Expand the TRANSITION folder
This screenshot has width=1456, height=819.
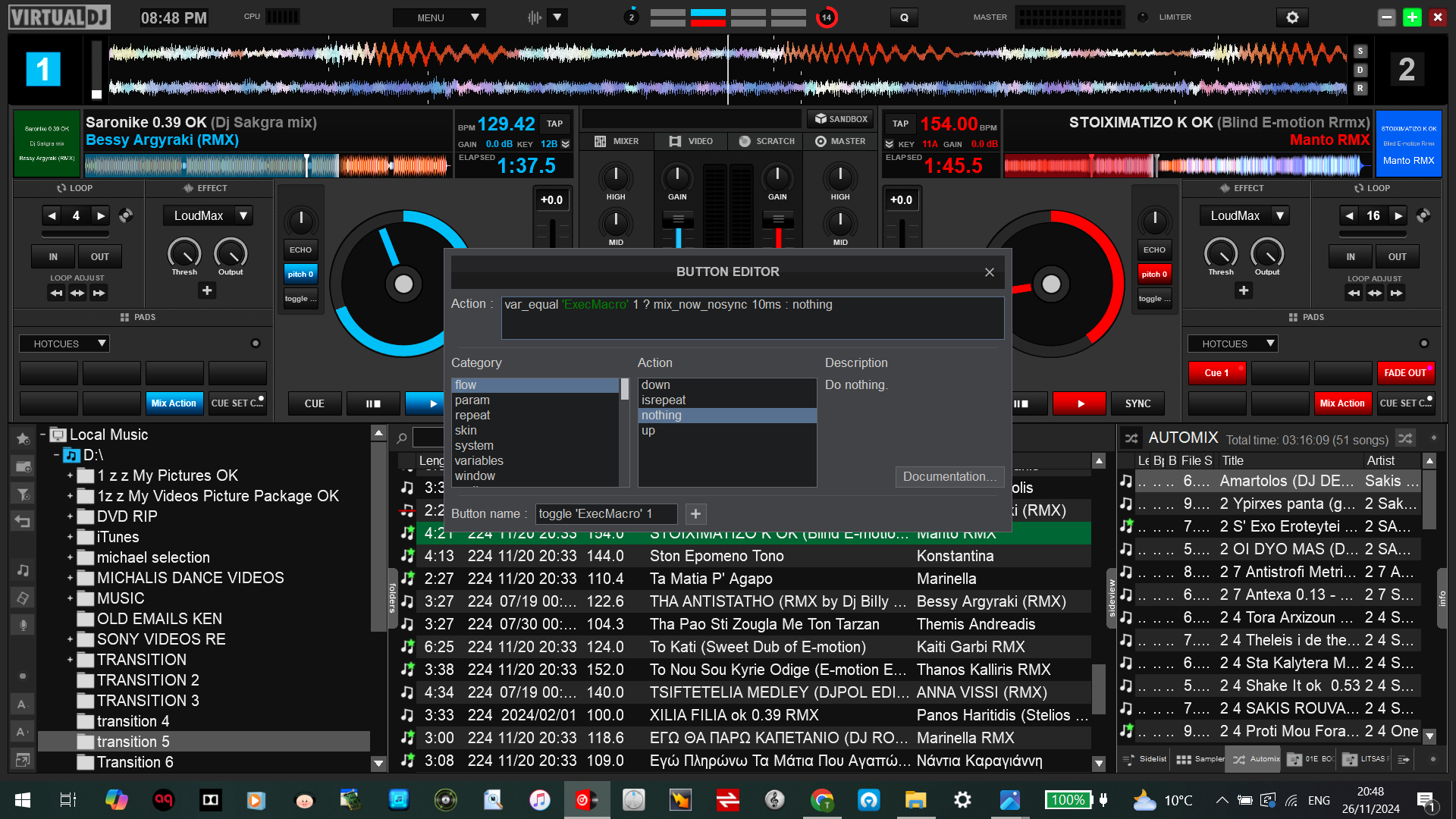point(70,661)
